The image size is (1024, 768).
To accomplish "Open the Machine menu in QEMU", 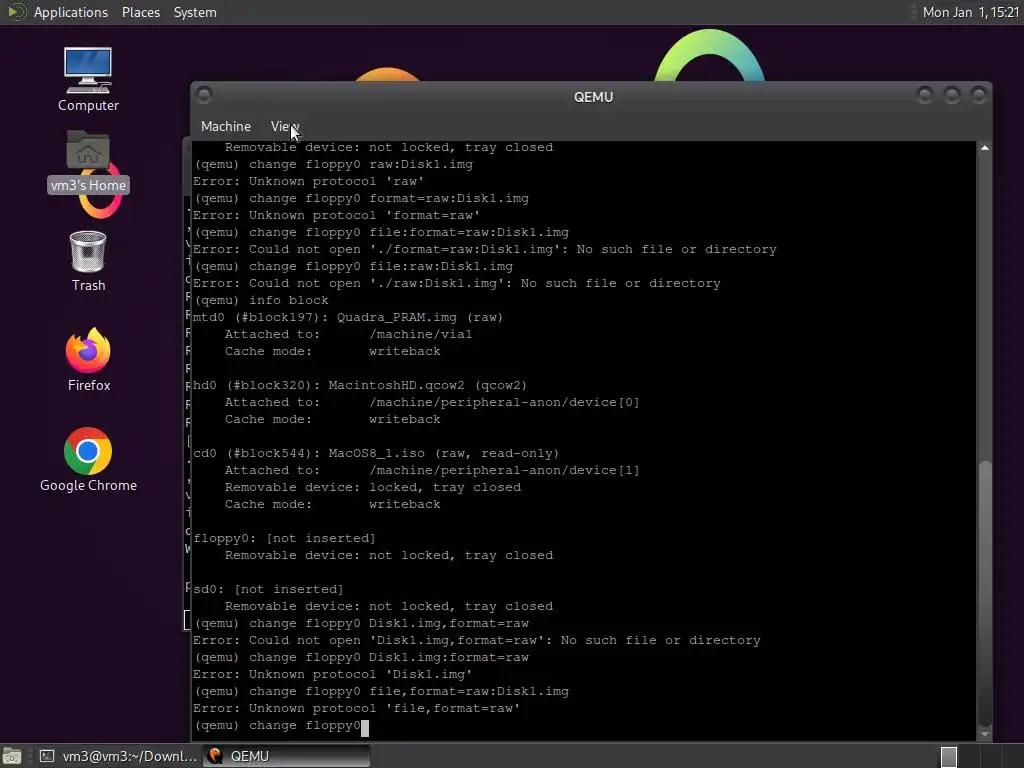I will [x=226, y=126].
